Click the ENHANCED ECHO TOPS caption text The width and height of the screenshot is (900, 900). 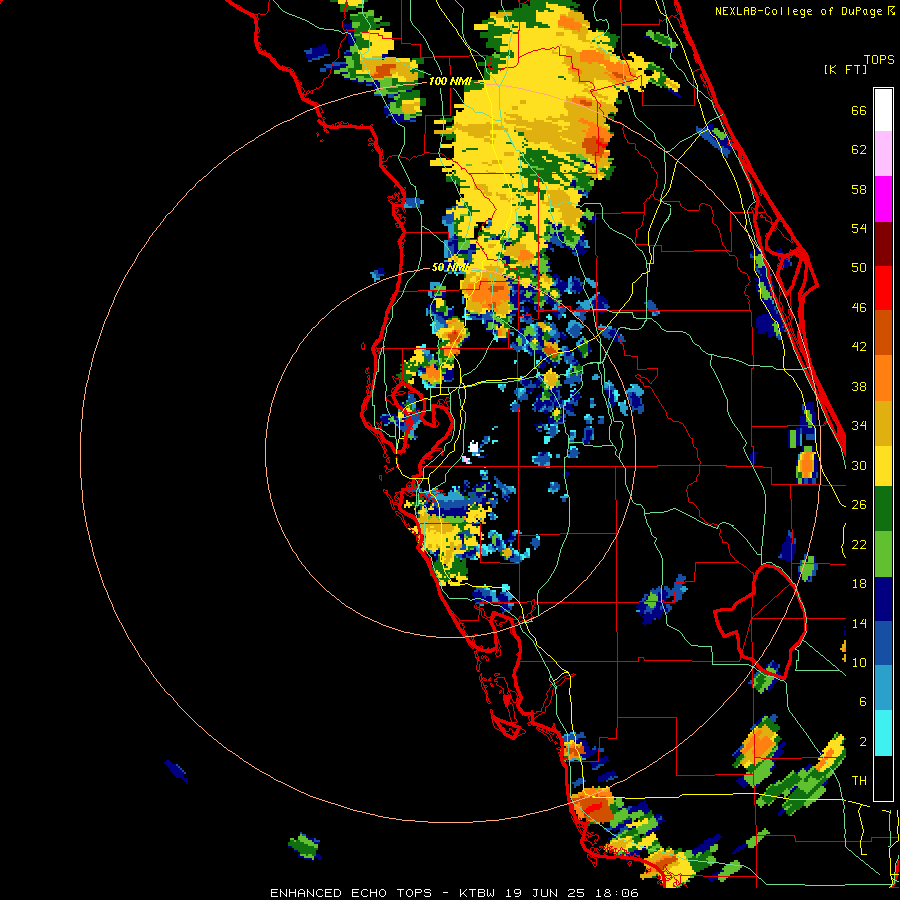pyautogui.click(x=351, y=893)
